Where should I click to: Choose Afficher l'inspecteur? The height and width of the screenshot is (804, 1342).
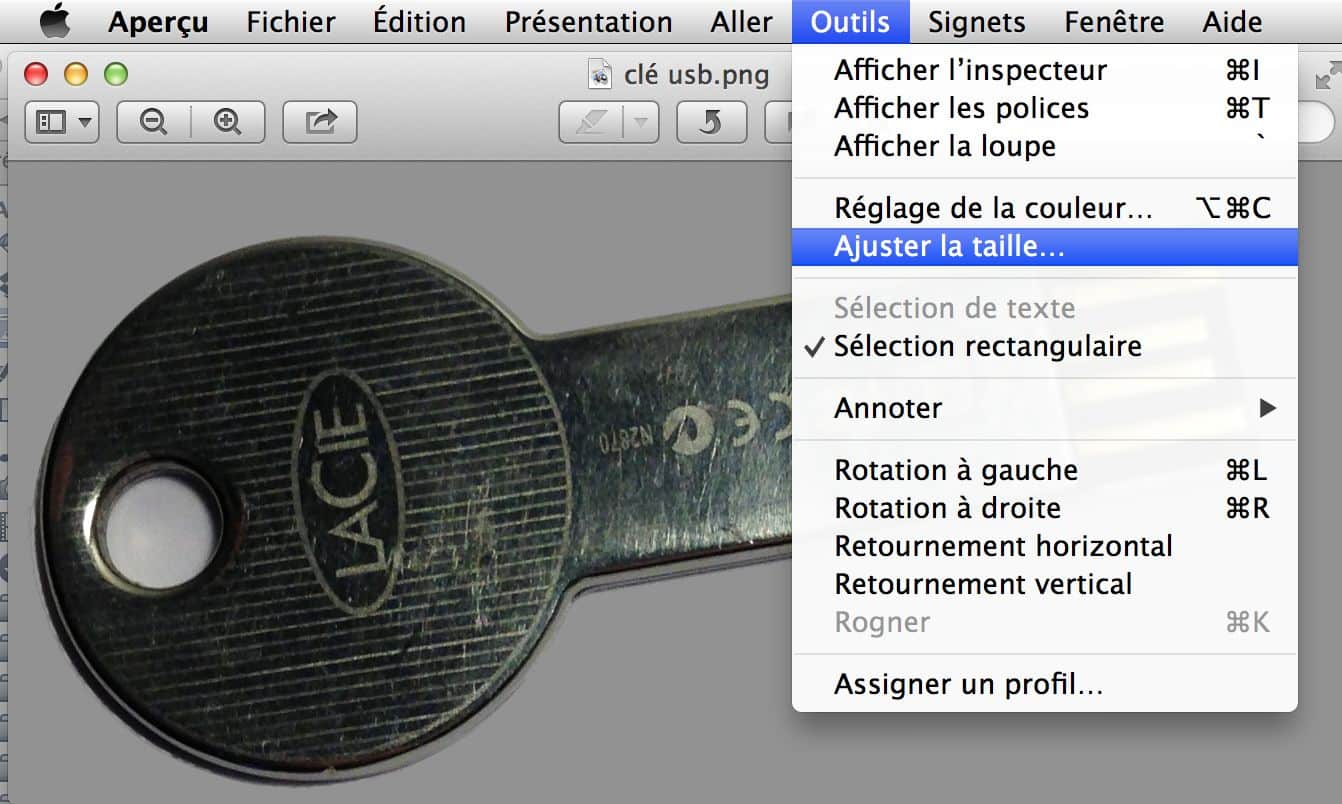pyautogui.click(x=1045, y=70)
